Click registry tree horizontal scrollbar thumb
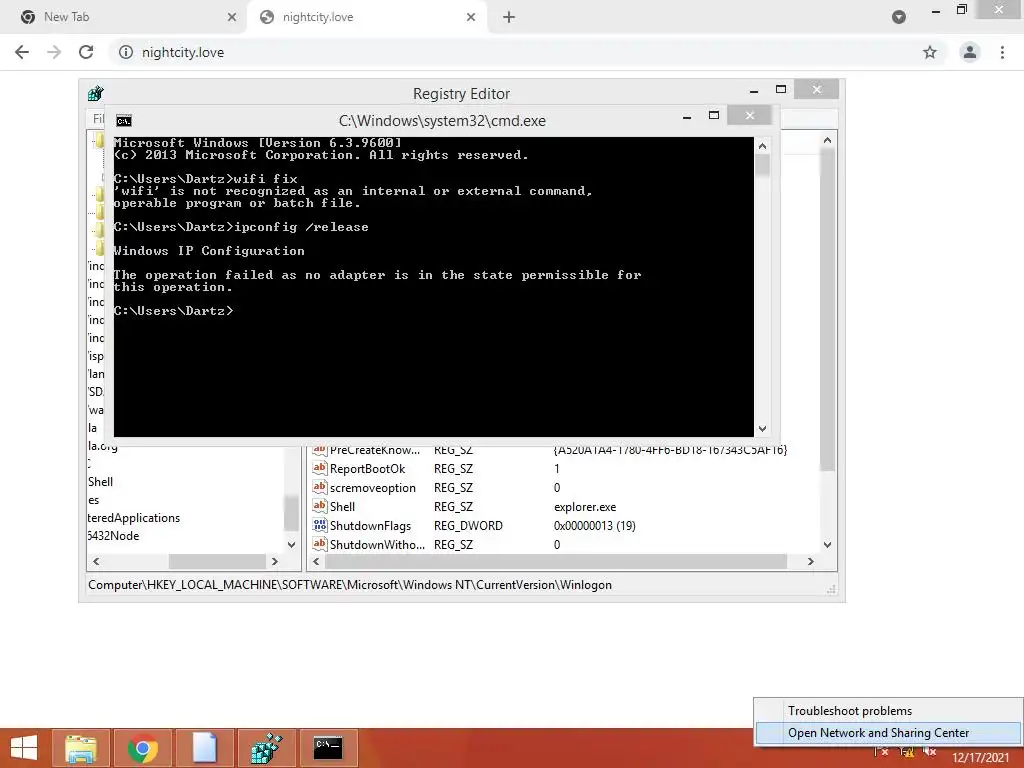 [217, 562]
